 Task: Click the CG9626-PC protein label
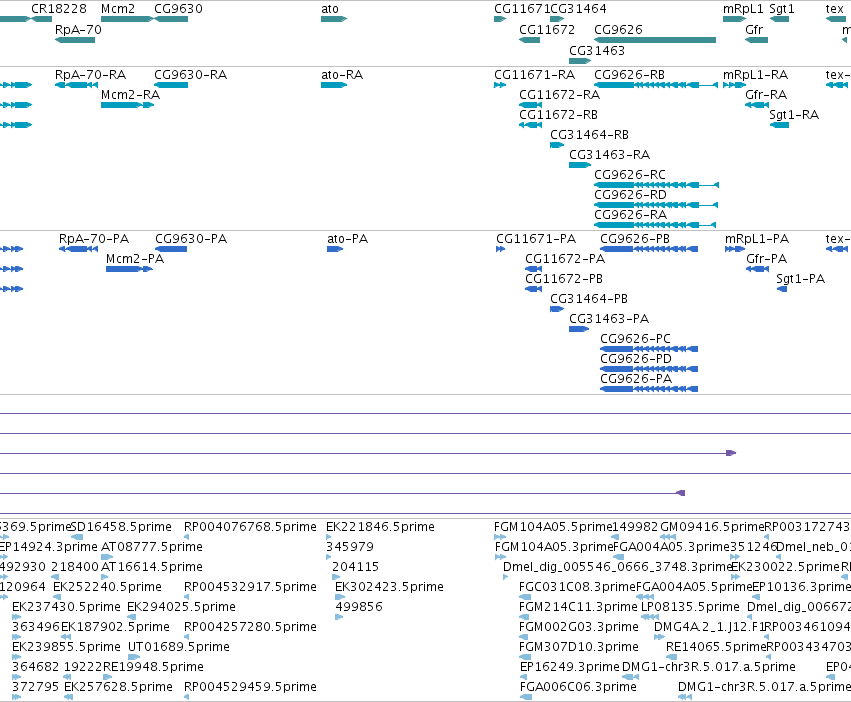coord(636,339)
